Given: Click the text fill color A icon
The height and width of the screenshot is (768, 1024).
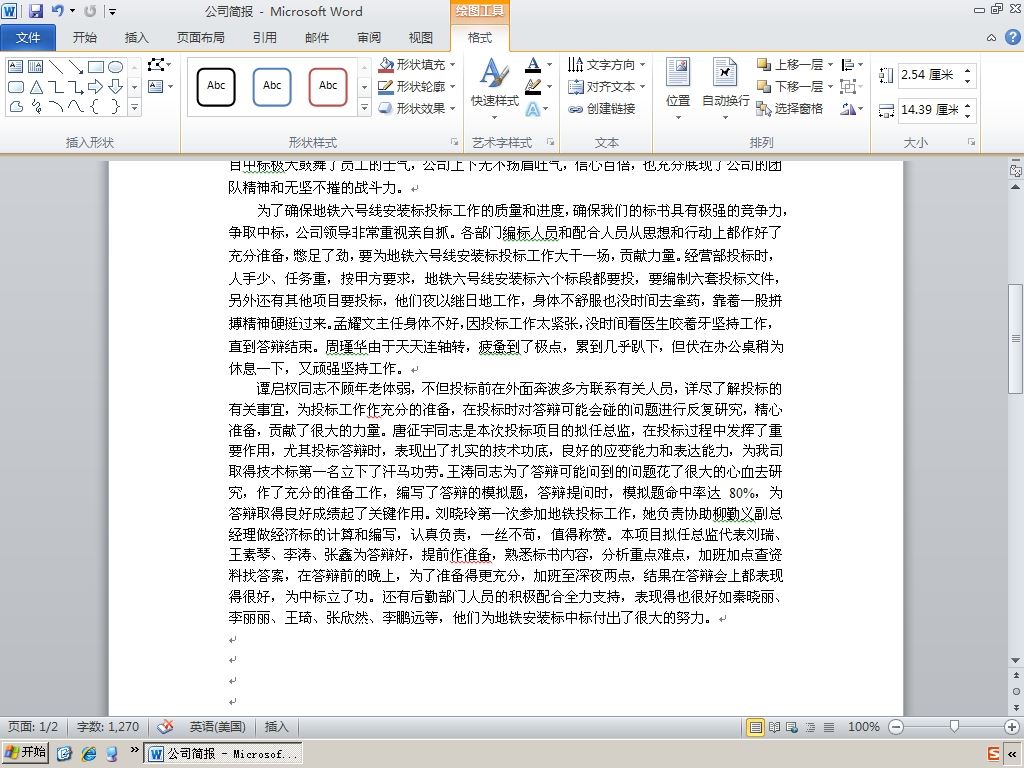Looking at the screenshot, I should click(533, 65).
